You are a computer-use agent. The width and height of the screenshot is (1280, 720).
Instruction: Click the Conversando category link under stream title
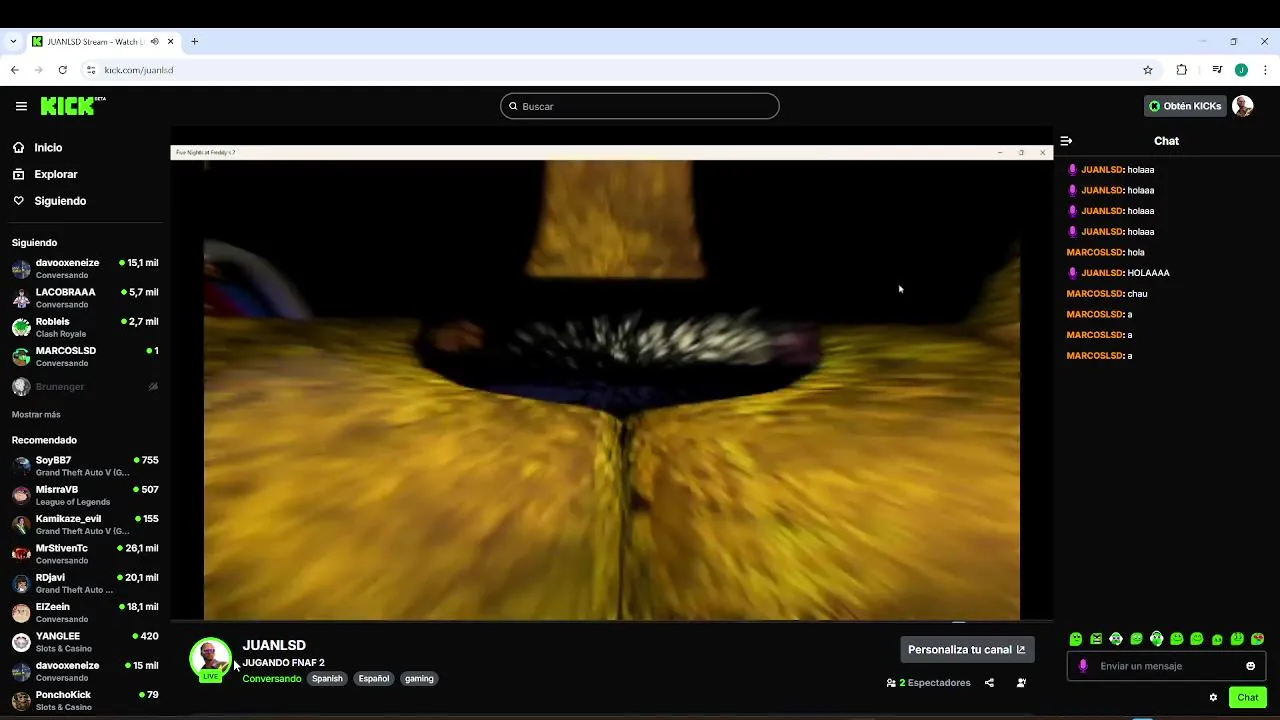[x=271, y=679]
